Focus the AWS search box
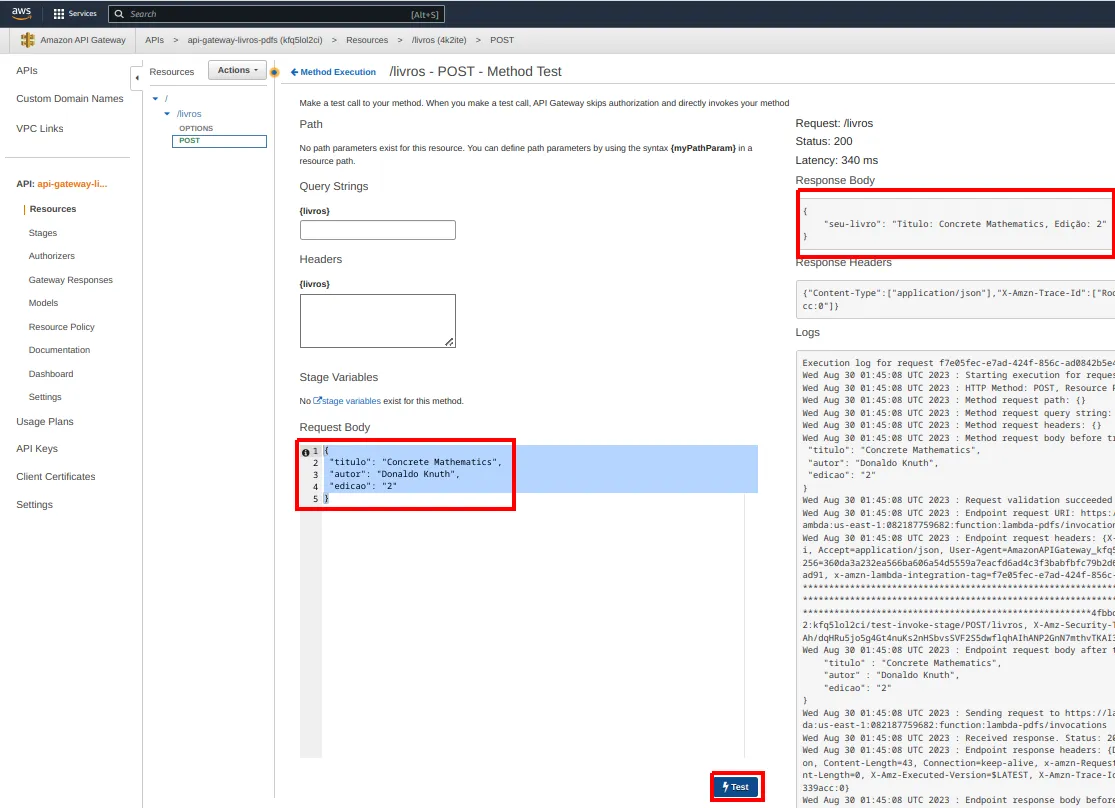The height and width of the screenshot is (808, 1115). tap(277, 14)
